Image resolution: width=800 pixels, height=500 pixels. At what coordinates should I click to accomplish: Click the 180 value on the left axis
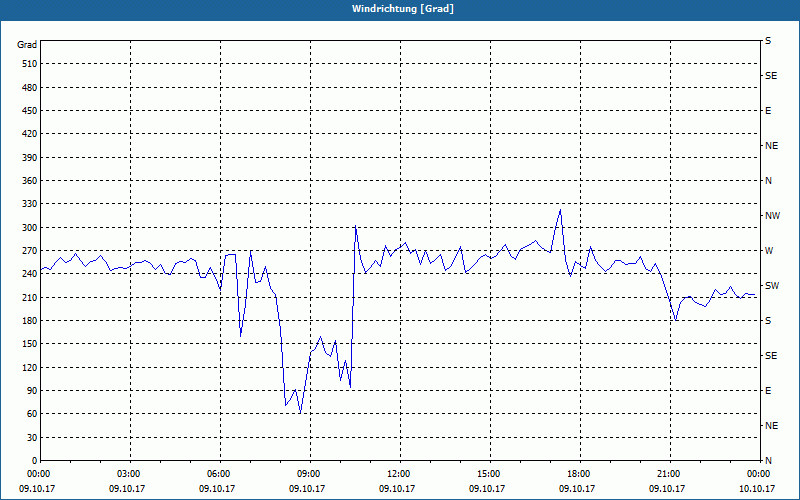[x=30, y=321]
